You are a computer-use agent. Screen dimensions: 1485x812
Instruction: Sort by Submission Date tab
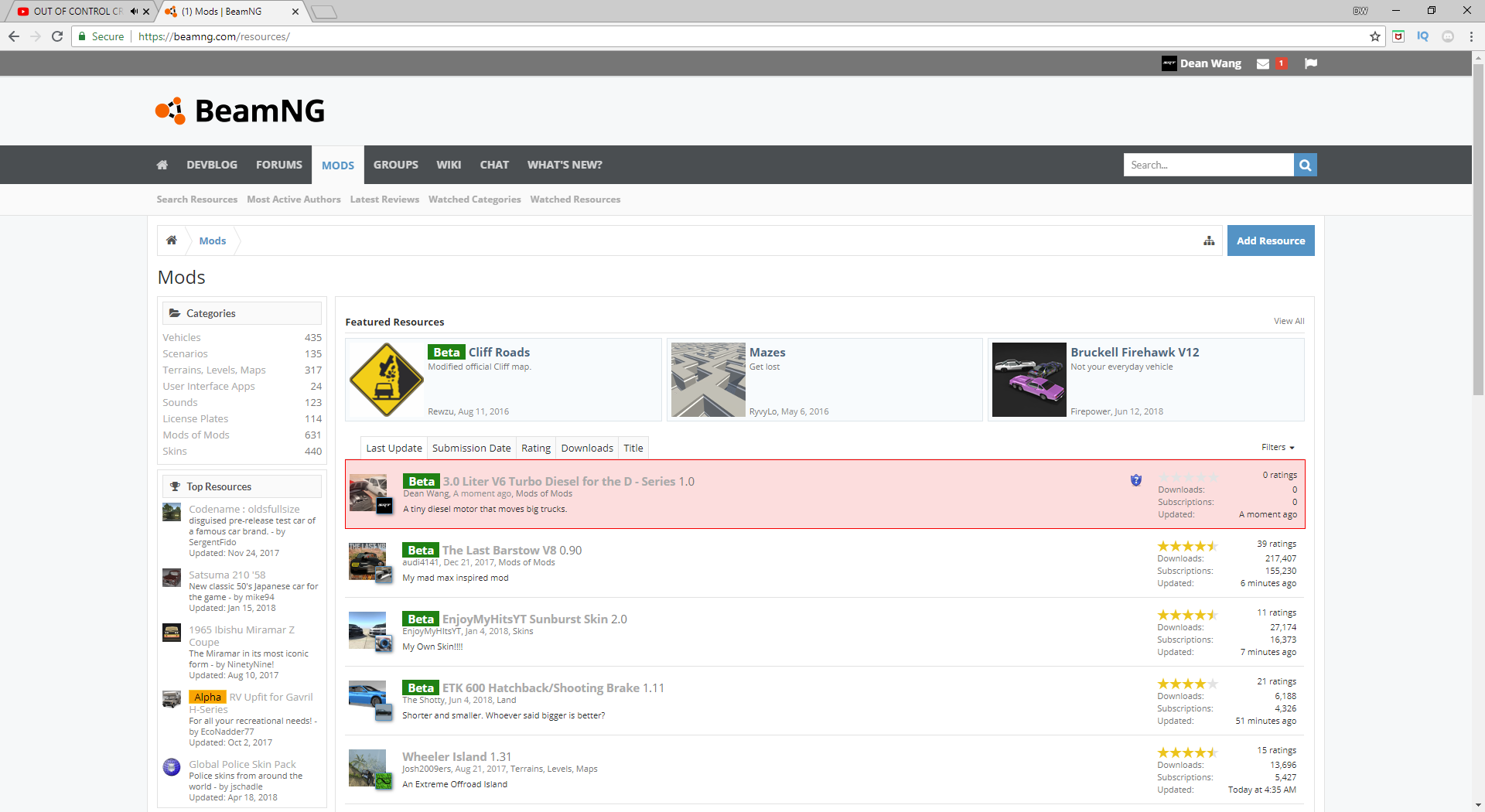471,448
